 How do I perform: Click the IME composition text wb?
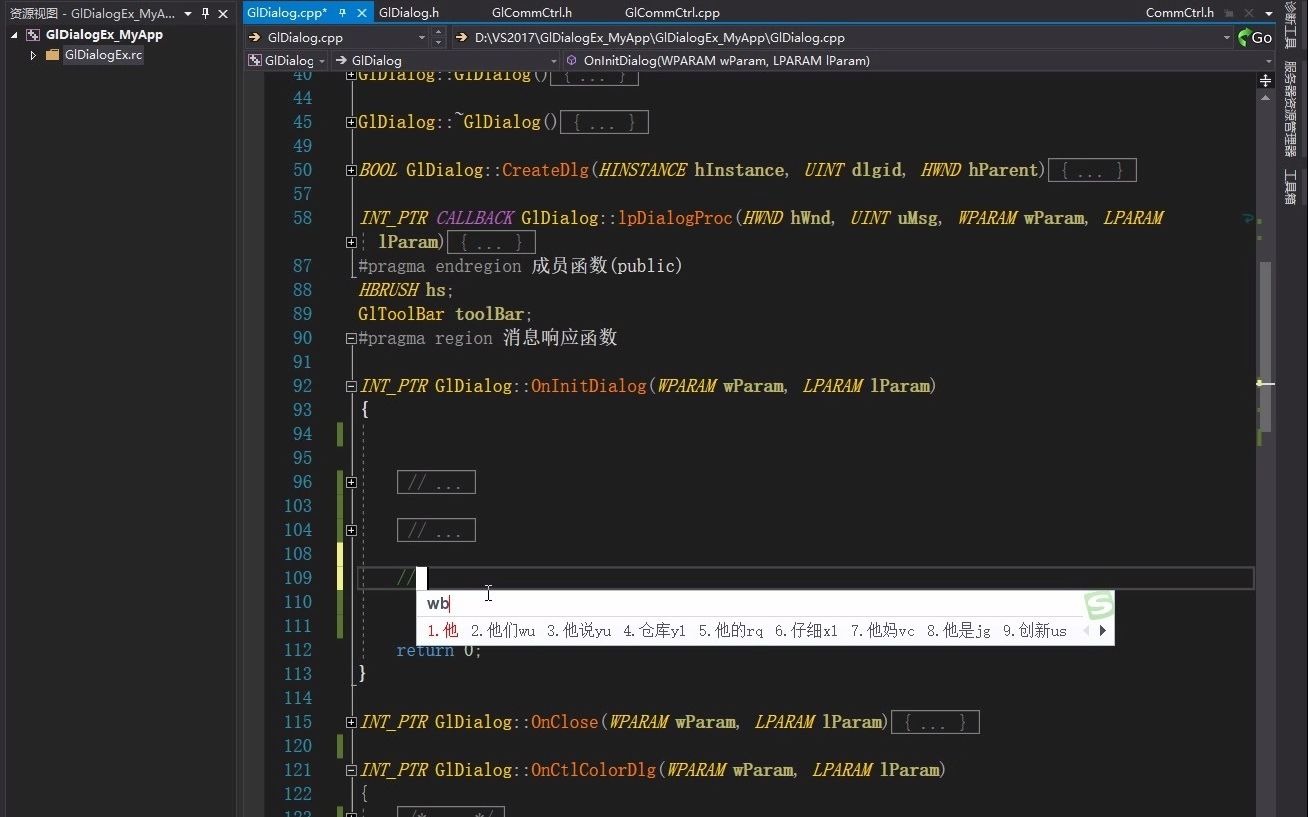(438, 603)
